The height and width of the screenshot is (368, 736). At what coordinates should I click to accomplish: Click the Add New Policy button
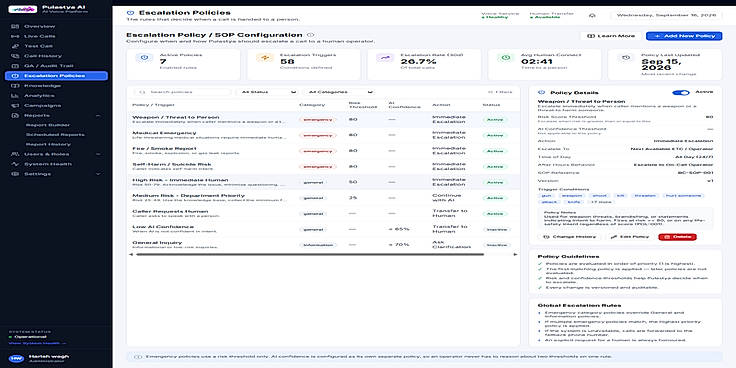coord(684,36)
